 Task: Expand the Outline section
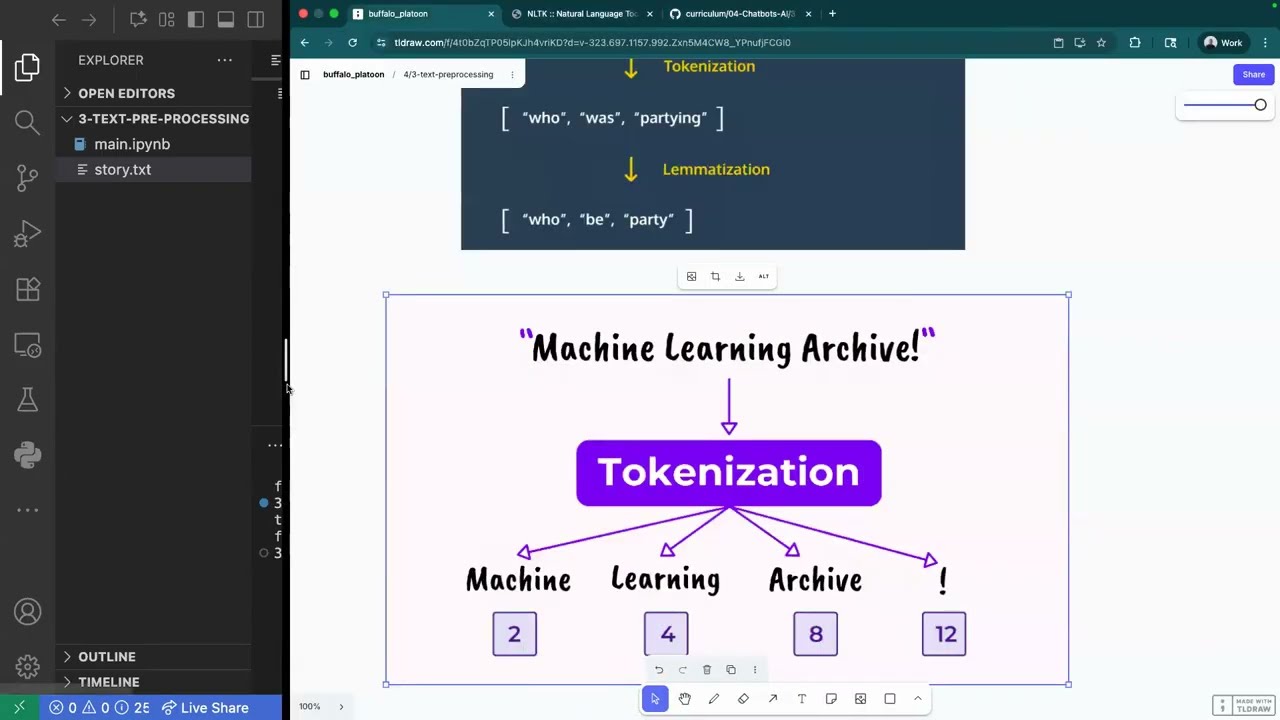tap(106, 657)
